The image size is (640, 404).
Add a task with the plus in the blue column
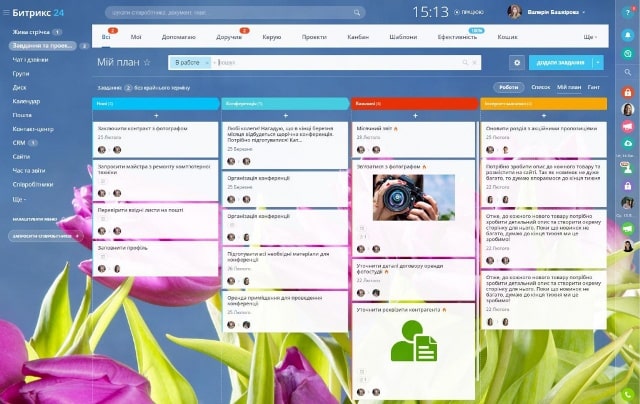(156, 116)
